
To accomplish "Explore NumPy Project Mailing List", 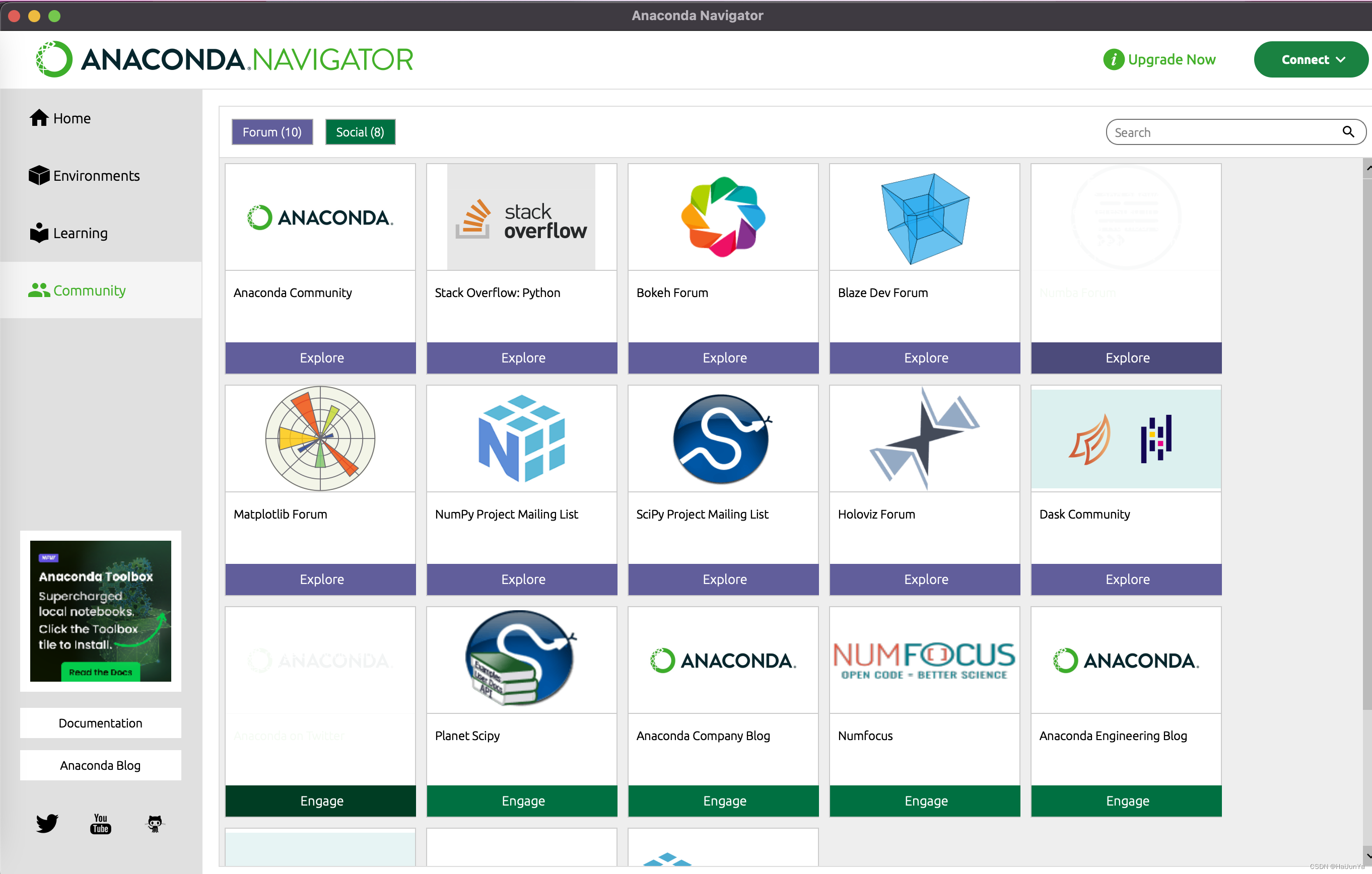I will click(x=522, y=579).
